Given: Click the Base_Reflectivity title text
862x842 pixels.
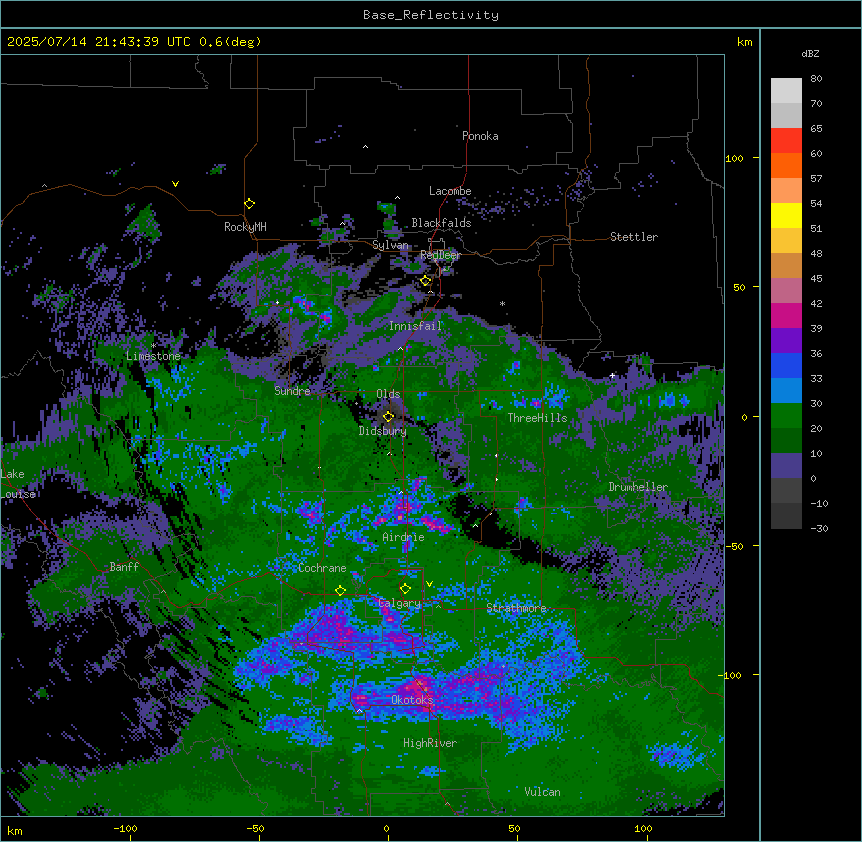Looking at the screenshot, I should point(431,15).
